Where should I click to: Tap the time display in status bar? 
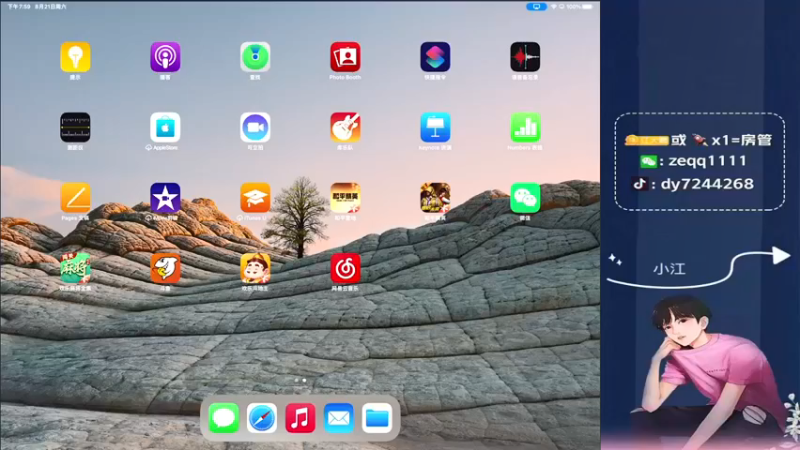[x=19, y=7]
